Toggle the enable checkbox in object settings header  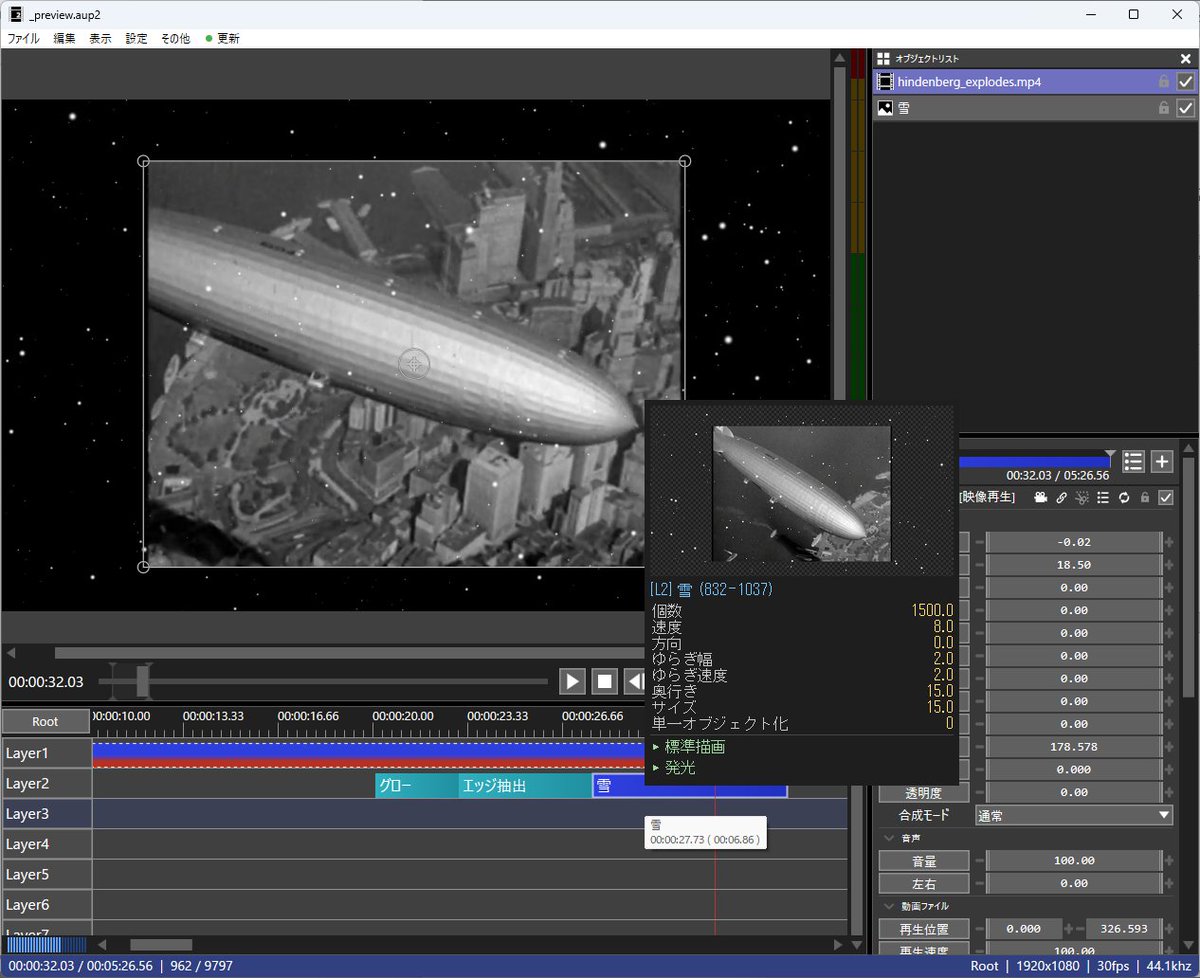1165,497
